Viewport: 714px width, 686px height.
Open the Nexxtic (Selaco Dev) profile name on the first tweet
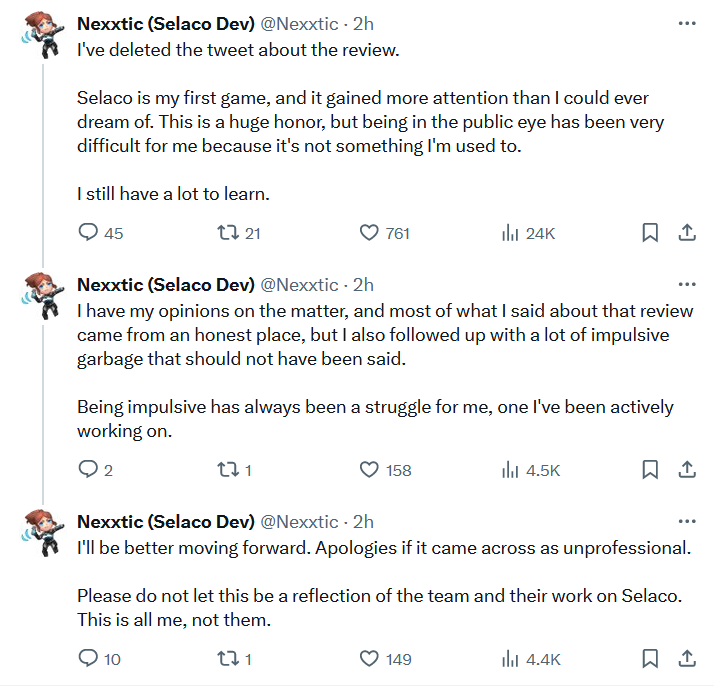point(166,24)
